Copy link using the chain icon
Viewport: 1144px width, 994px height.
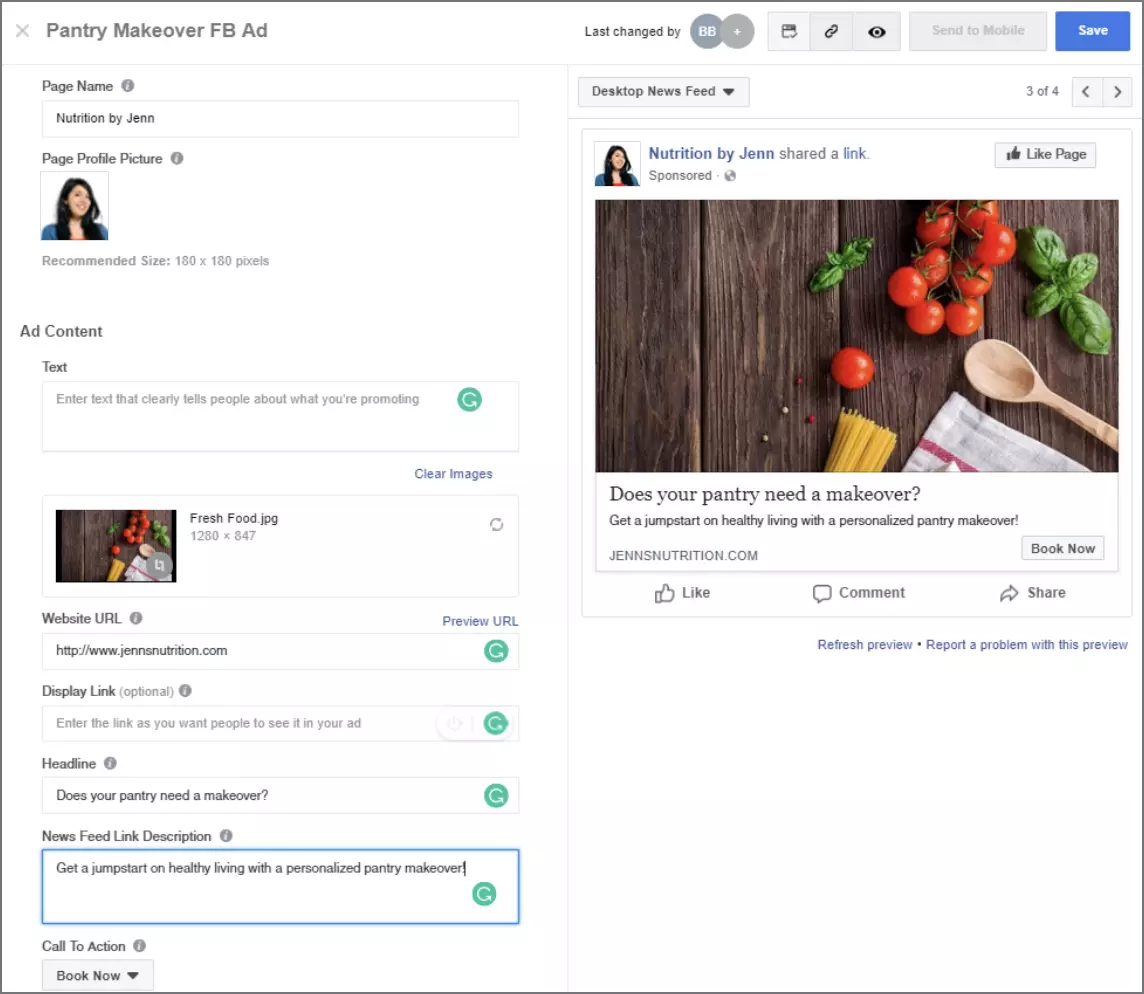point(831,31)
